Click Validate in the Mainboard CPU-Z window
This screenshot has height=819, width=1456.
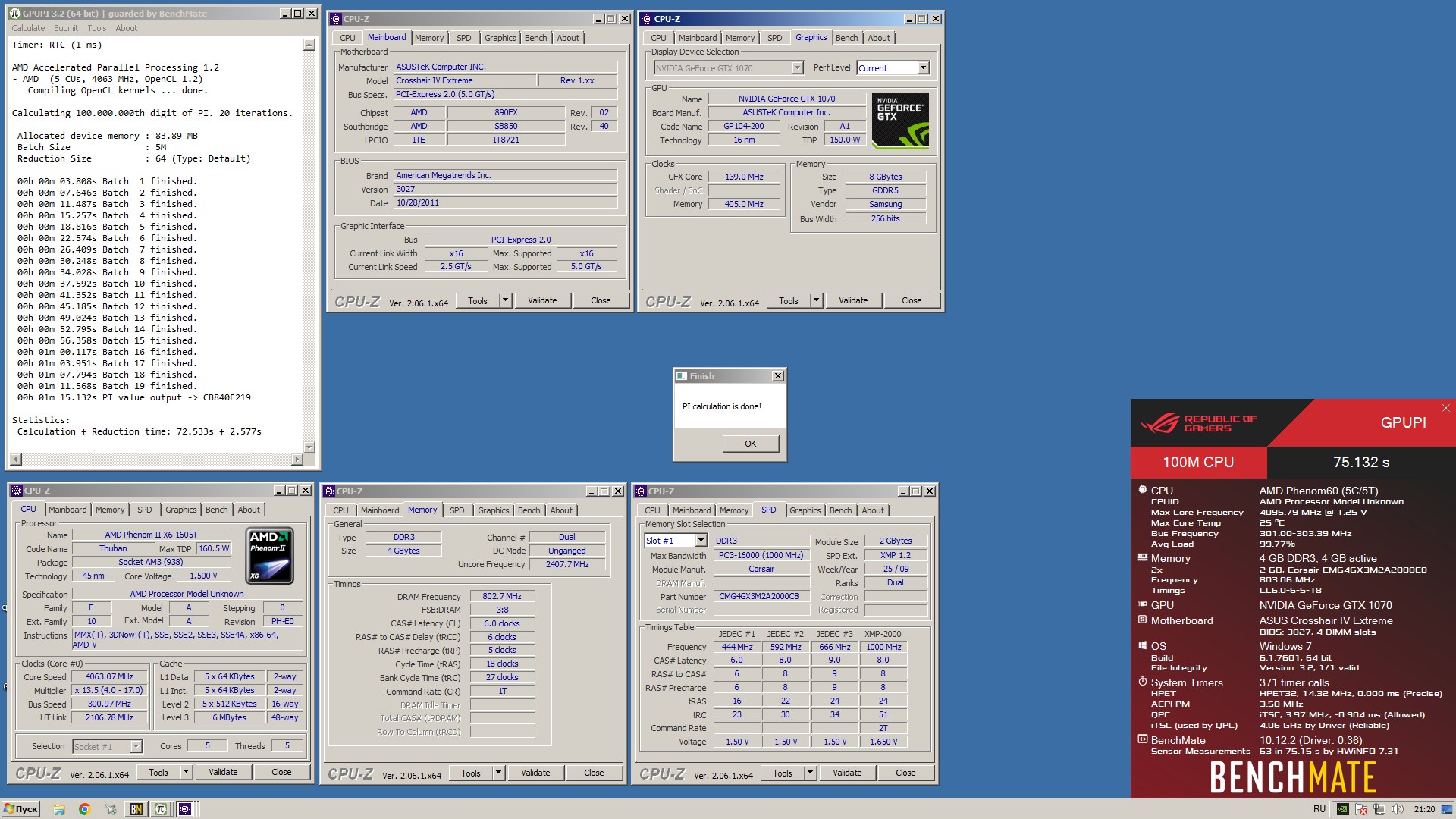point(542,300)
